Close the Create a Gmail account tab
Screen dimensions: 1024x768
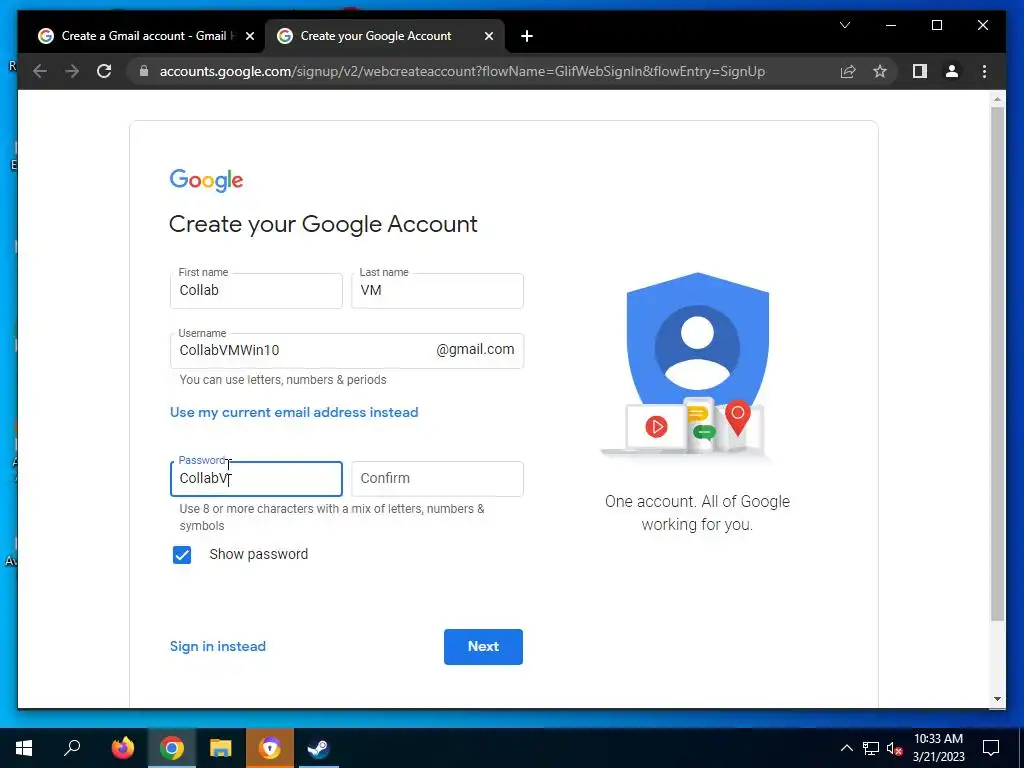click(x=249, y=36)
